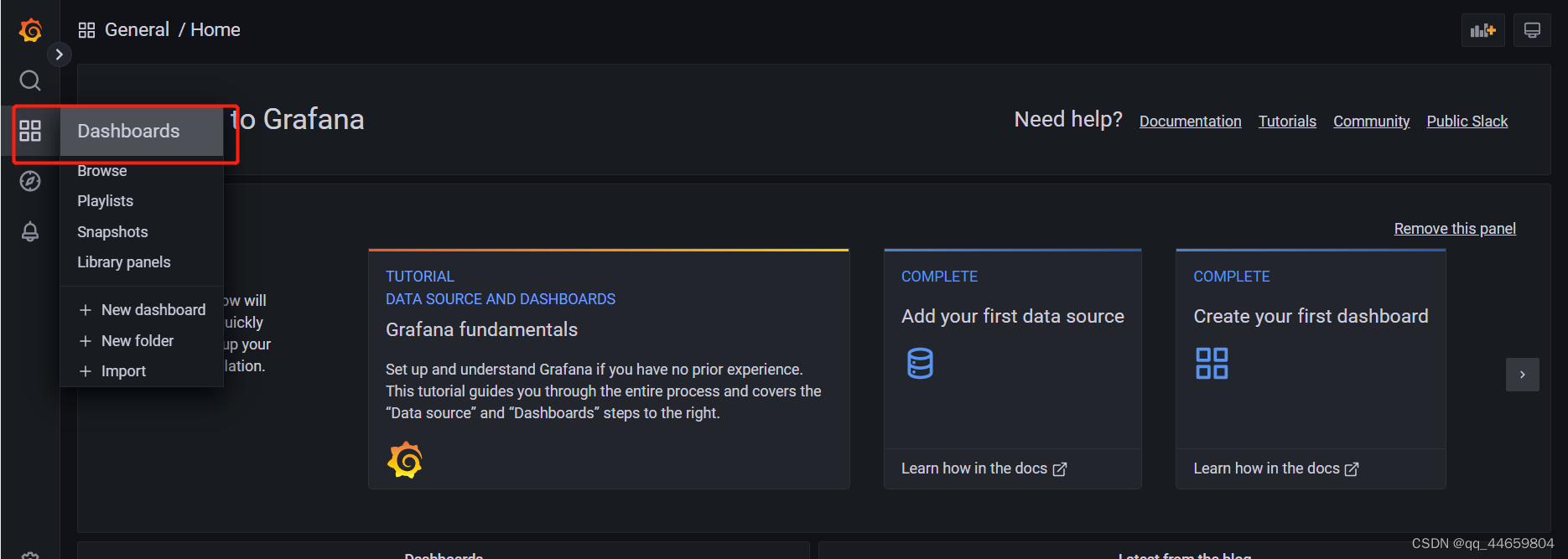This screenshot has height=559, width=1568.
Task: Click the grid icon in first dashboard card
Action: [1212, 364]
